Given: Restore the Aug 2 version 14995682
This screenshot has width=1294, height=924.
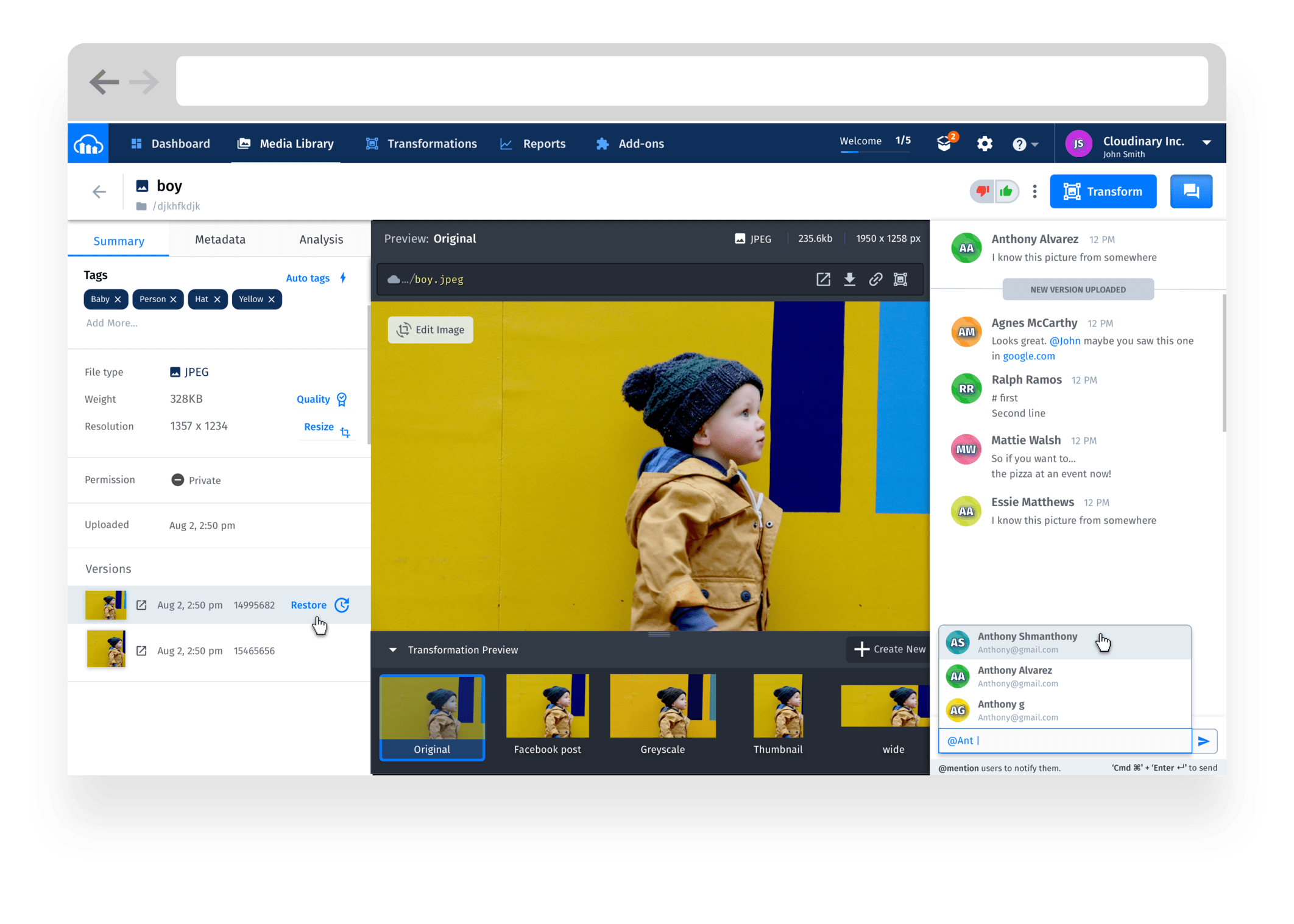Looking at the screenshot, I should coord(308,605).
